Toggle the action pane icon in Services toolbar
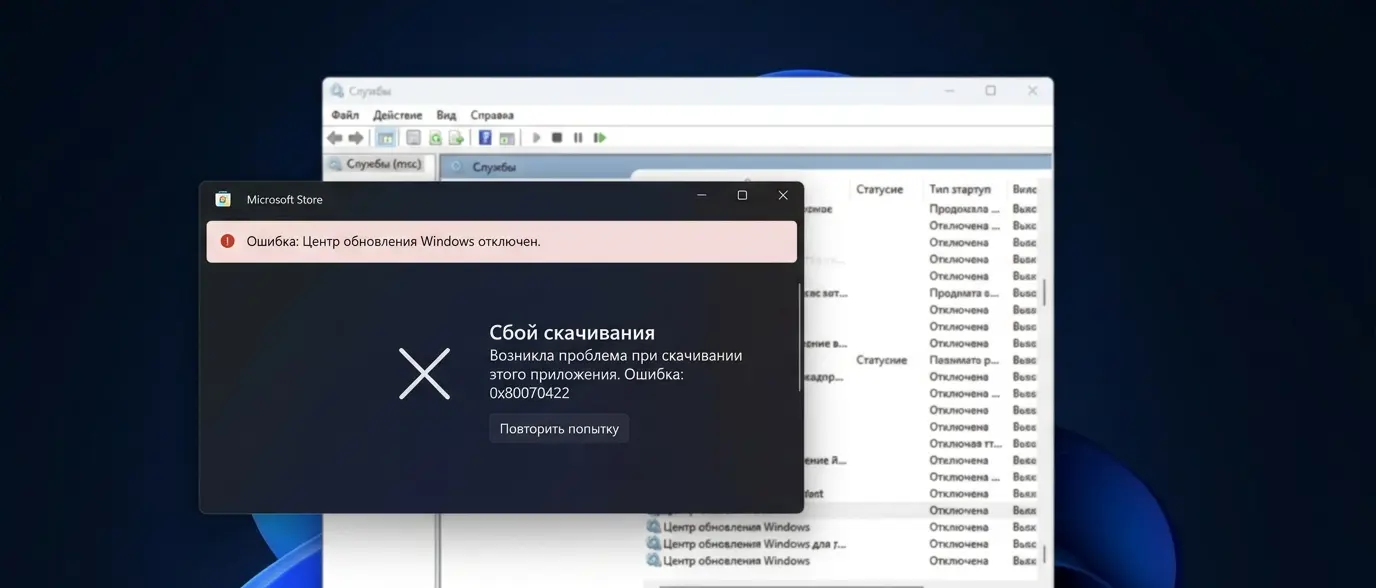This screenshot has width=1376, height=588. 507,138
